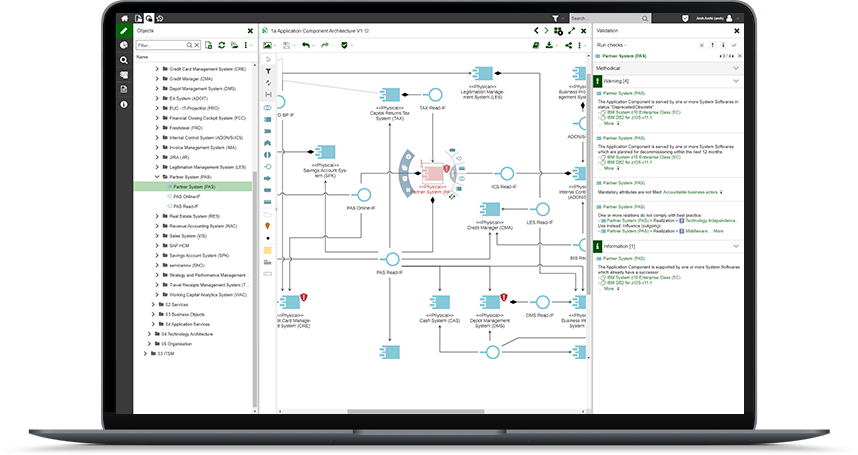Click the Accountable business actors link

pyautogui.click(x=683, y=191)
